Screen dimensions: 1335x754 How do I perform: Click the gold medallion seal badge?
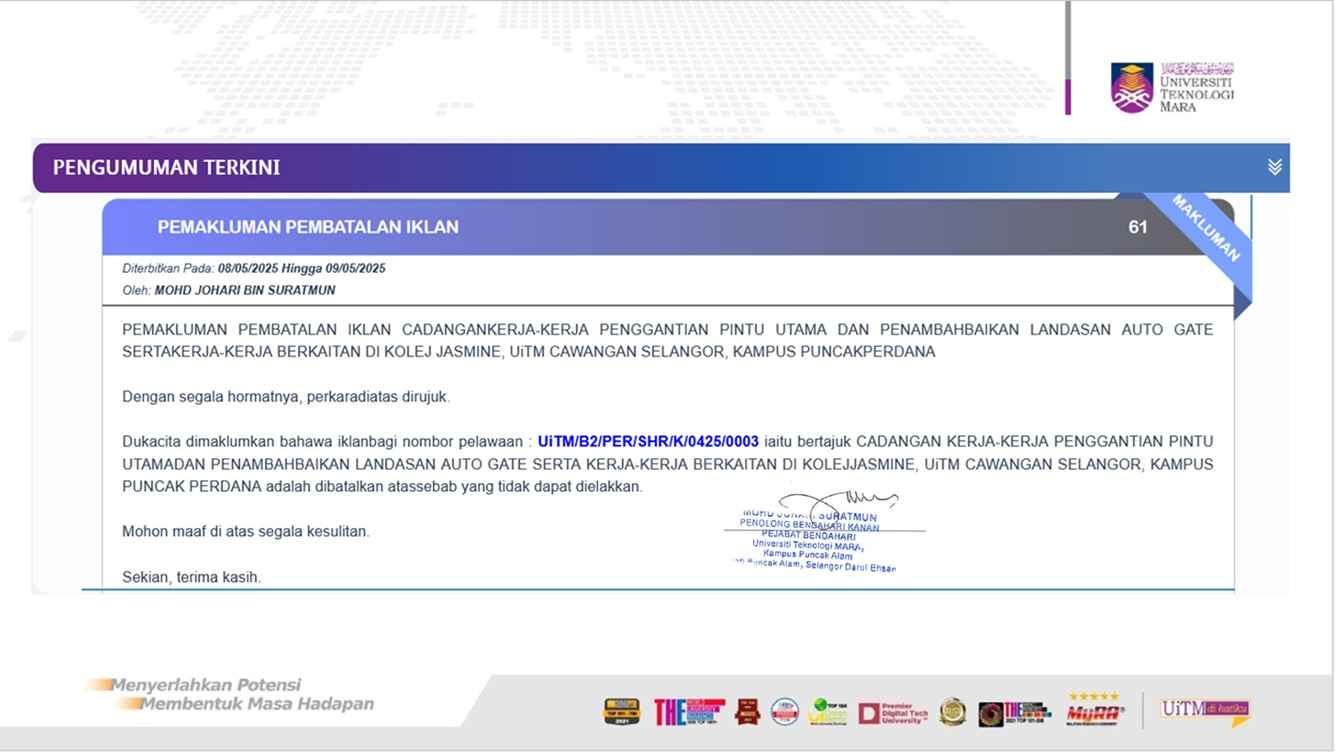pyautogui.click(x=952, y=712)
